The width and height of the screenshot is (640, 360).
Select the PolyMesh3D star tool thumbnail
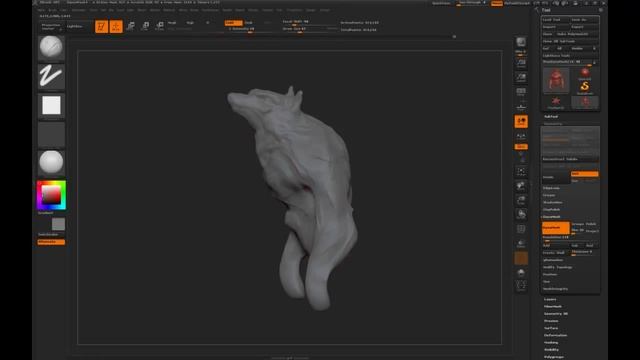coord(556,102)
